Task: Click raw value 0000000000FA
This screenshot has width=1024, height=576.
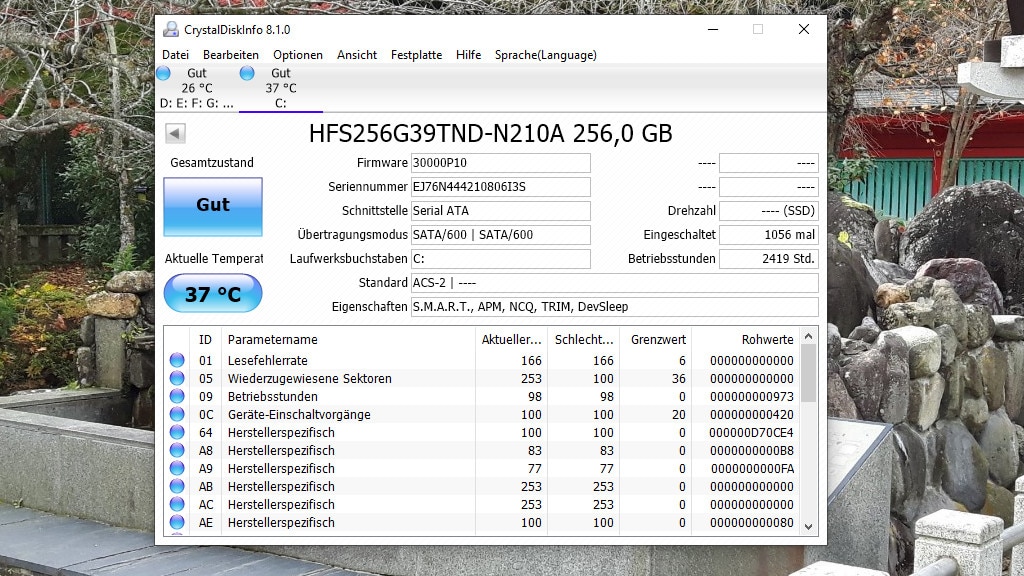Action: [752, 469]
